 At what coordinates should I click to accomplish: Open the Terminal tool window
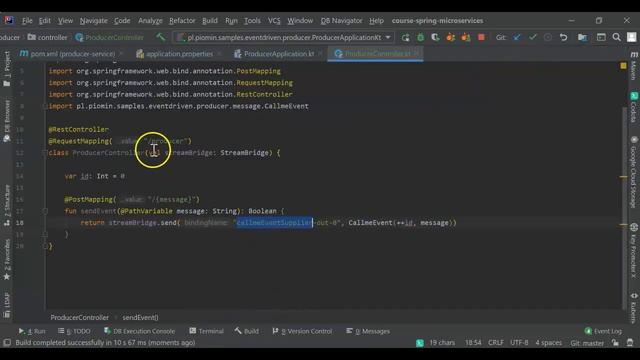(x=207, y=331)
